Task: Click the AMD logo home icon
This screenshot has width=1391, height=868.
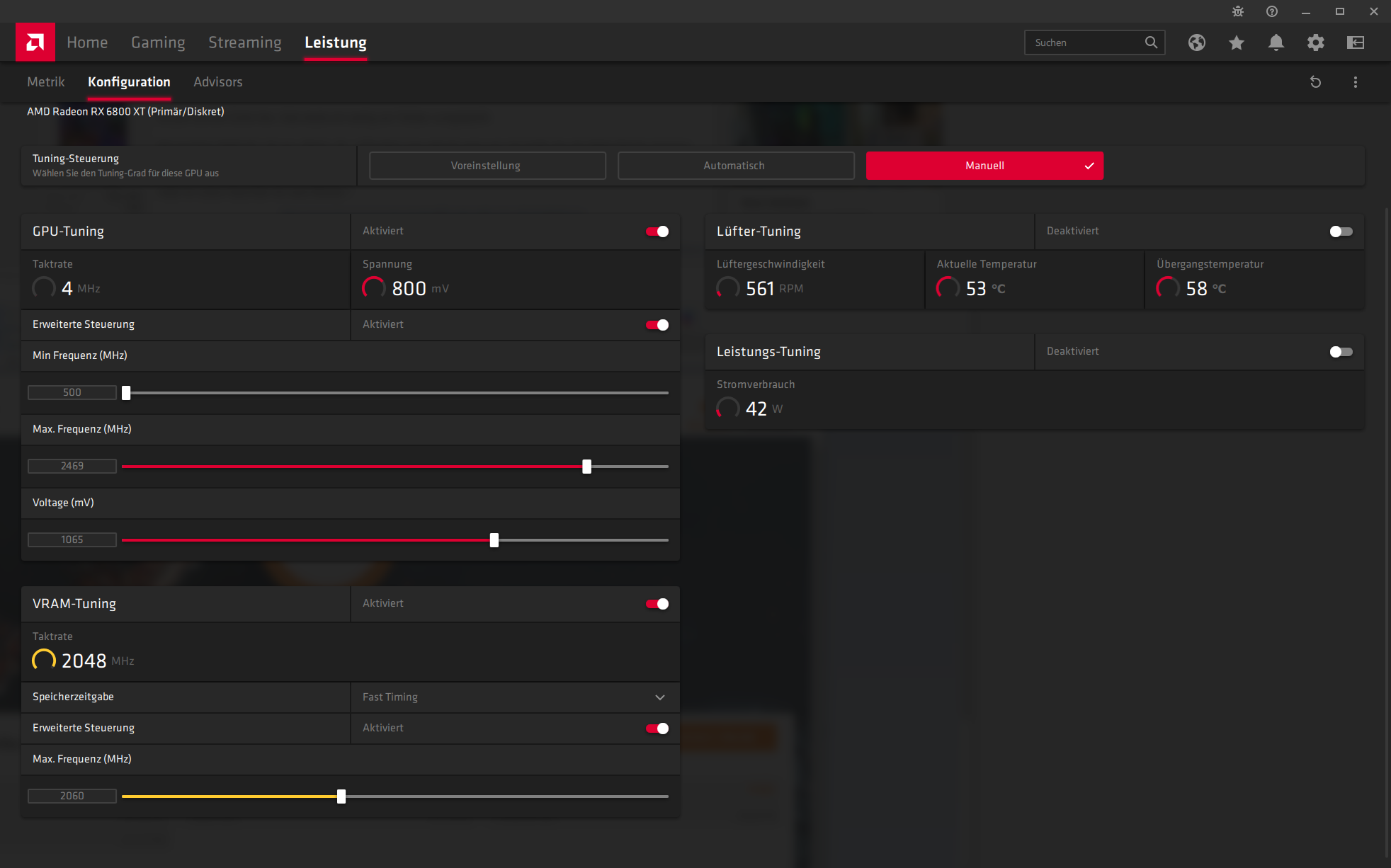Action: click(35, 42)
